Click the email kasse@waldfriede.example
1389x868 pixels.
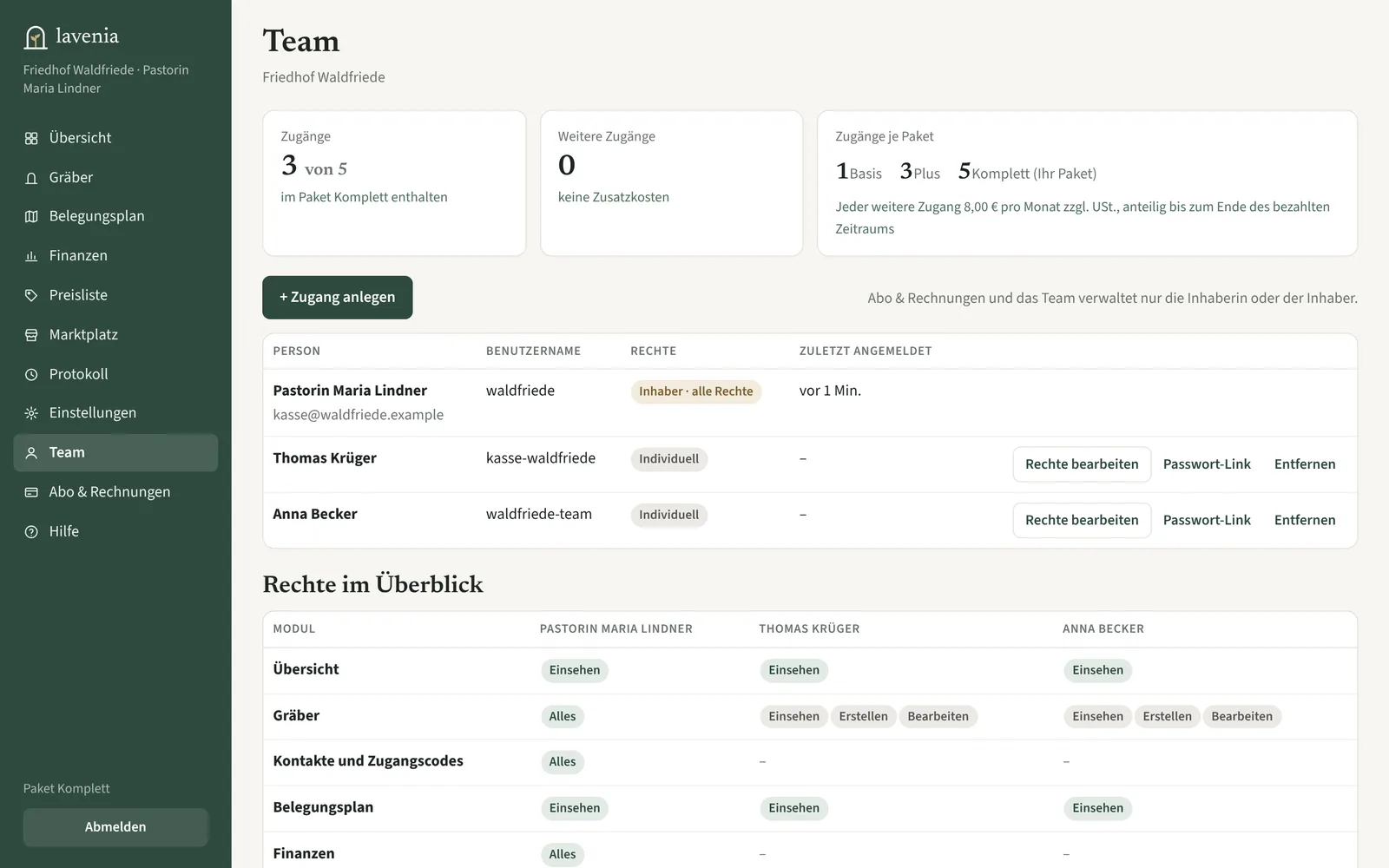pos(358,415)
